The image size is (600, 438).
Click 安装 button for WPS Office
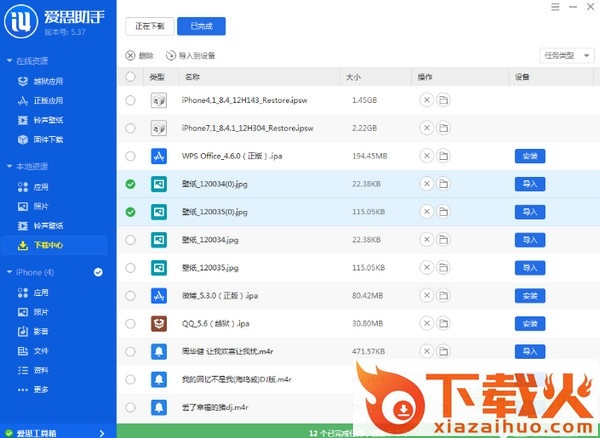click(529, 156)
